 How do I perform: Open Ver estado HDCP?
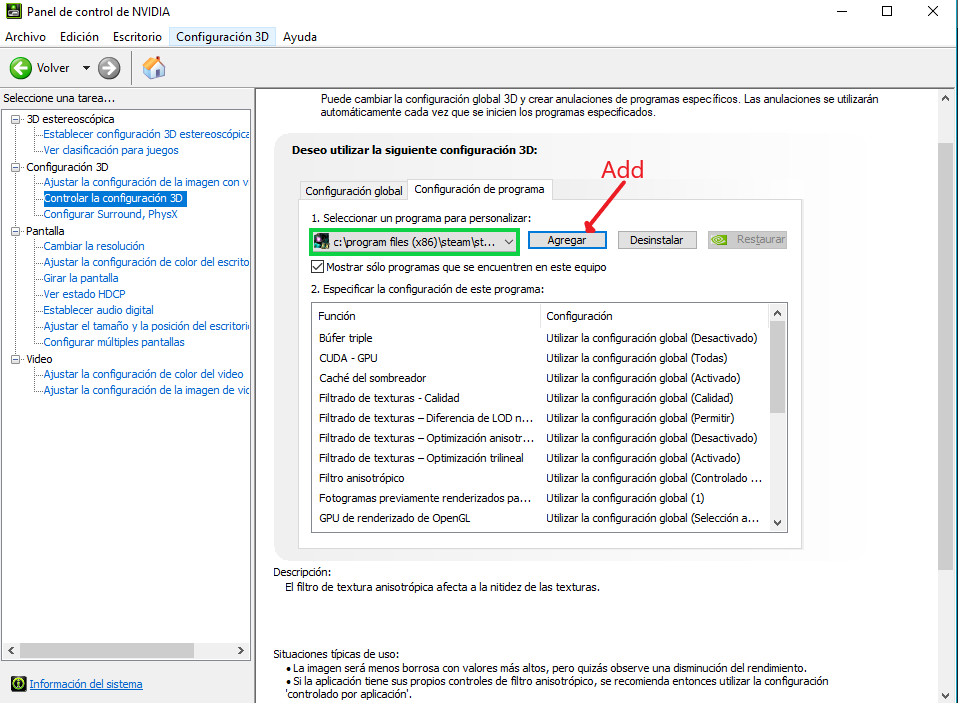(x=84, y=294)
